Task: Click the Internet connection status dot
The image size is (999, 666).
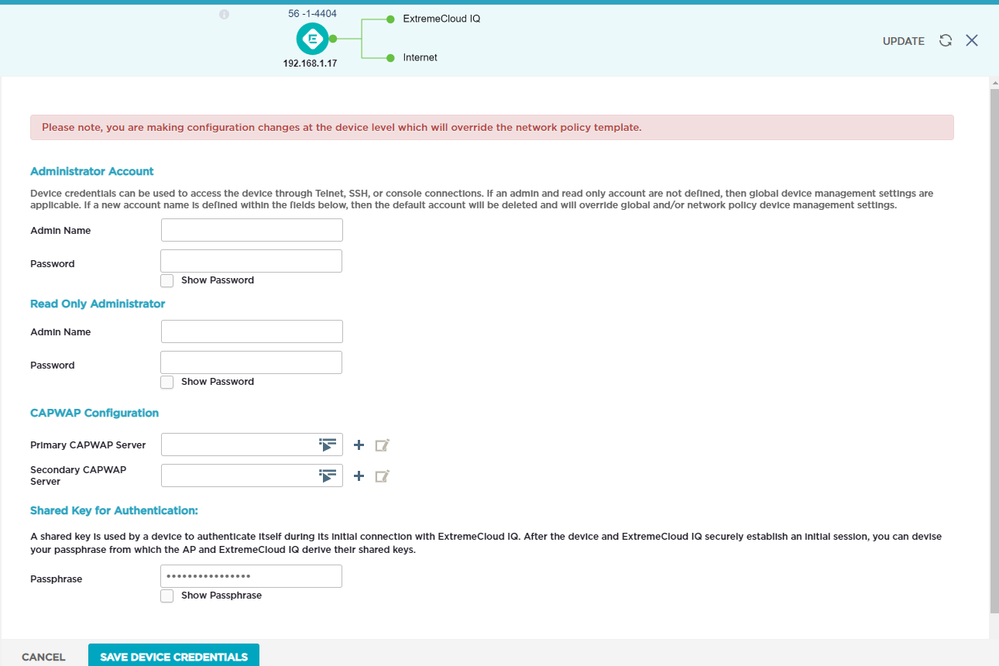Action: coord(391,58)
